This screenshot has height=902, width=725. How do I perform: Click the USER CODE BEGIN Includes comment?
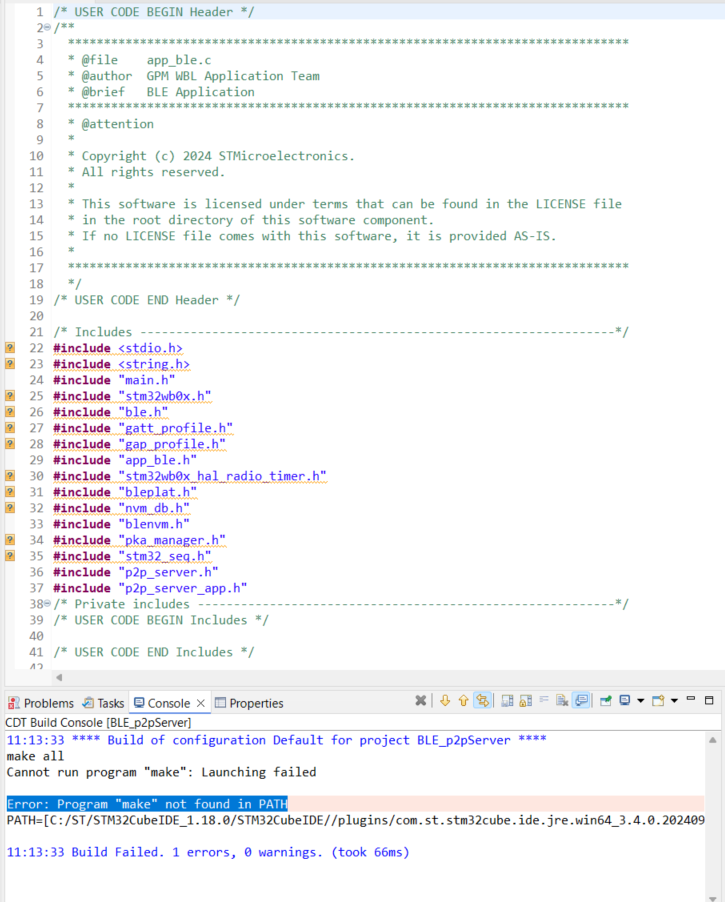pos(161,620)
